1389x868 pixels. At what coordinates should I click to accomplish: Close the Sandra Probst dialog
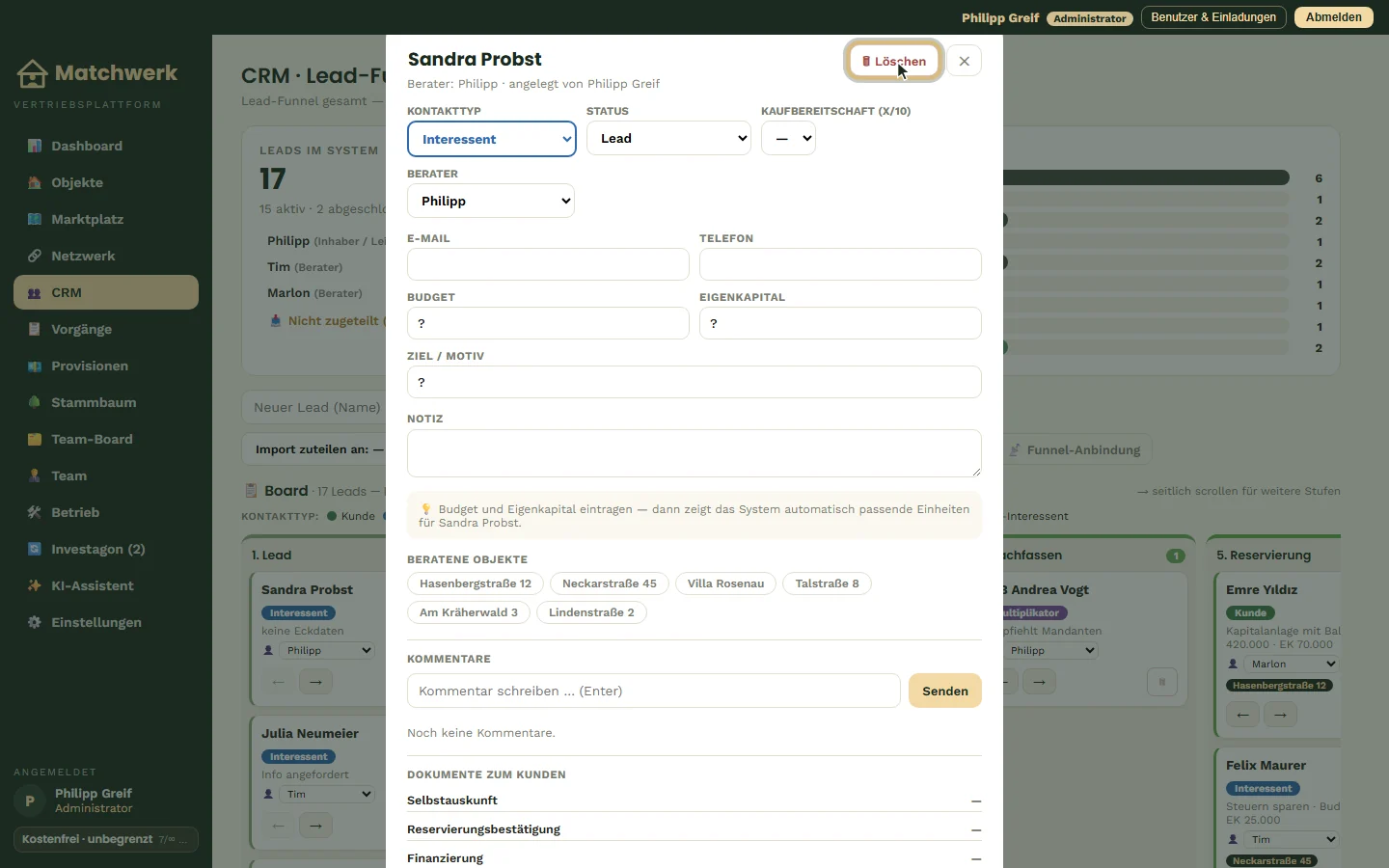pos(964,61)
